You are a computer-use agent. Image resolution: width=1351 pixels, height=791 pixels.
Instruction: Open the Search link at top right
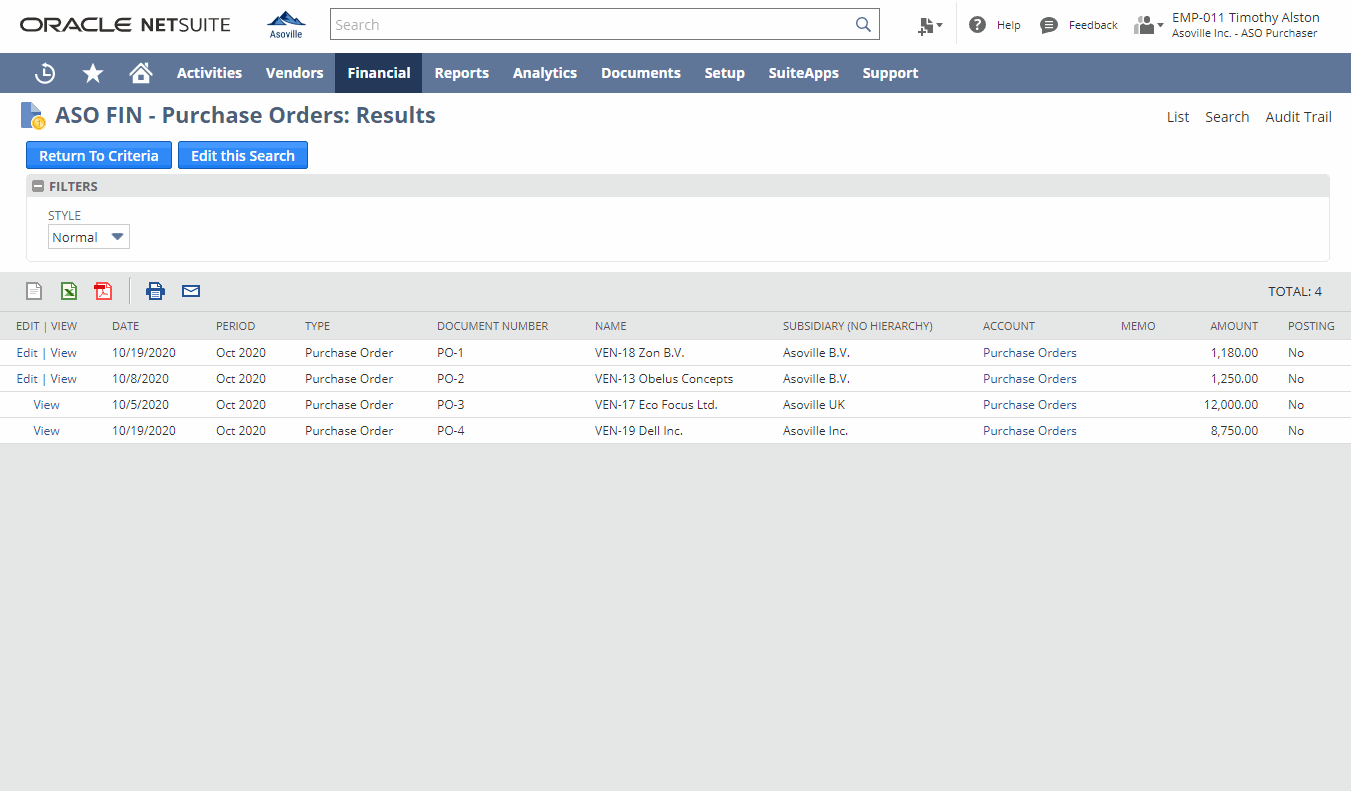[x=1227, y=117]
